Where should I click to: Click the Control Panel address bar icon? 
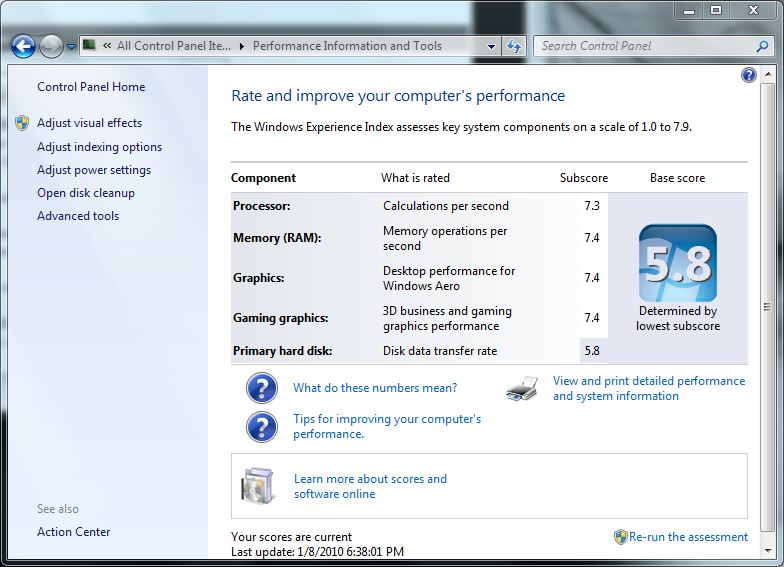[x=89, y=46]
